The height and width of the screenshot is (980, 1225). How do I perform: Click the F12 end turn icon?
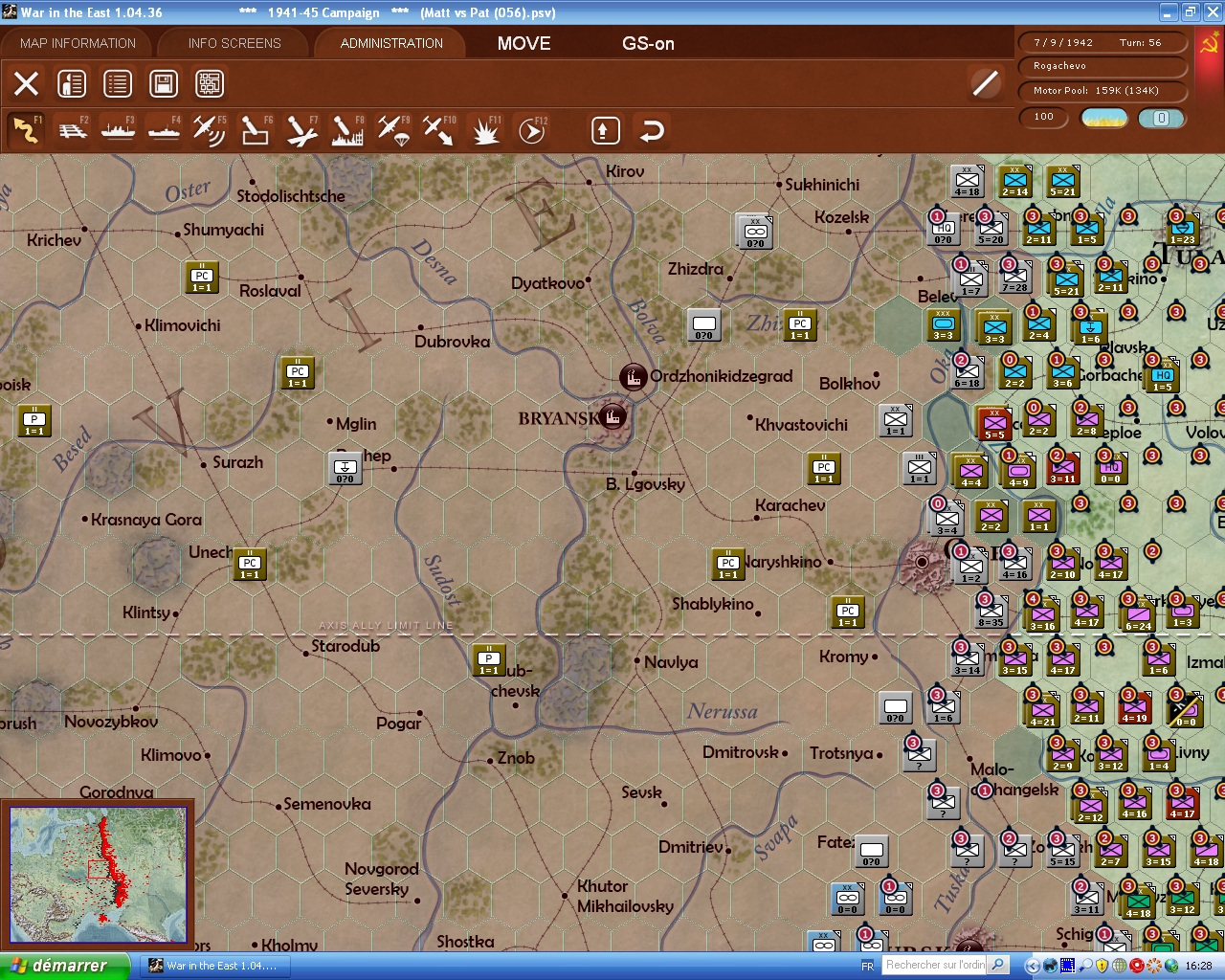(x=531, y=130)
